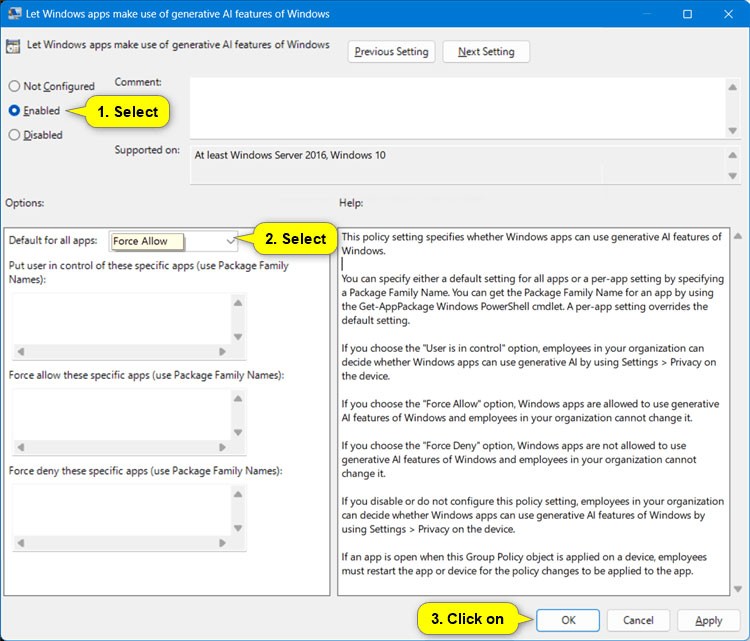Select the Not Configured radio button

point(15,87)
